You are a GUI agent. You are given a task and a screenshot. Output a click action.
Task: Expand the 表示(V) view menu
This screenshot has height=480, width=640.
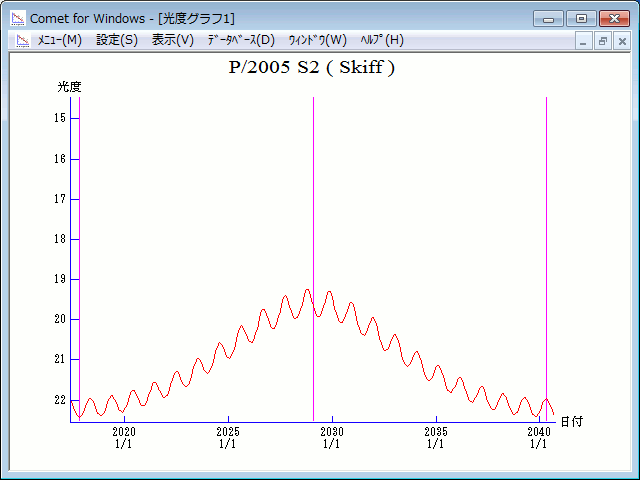[x=172, y=40]
